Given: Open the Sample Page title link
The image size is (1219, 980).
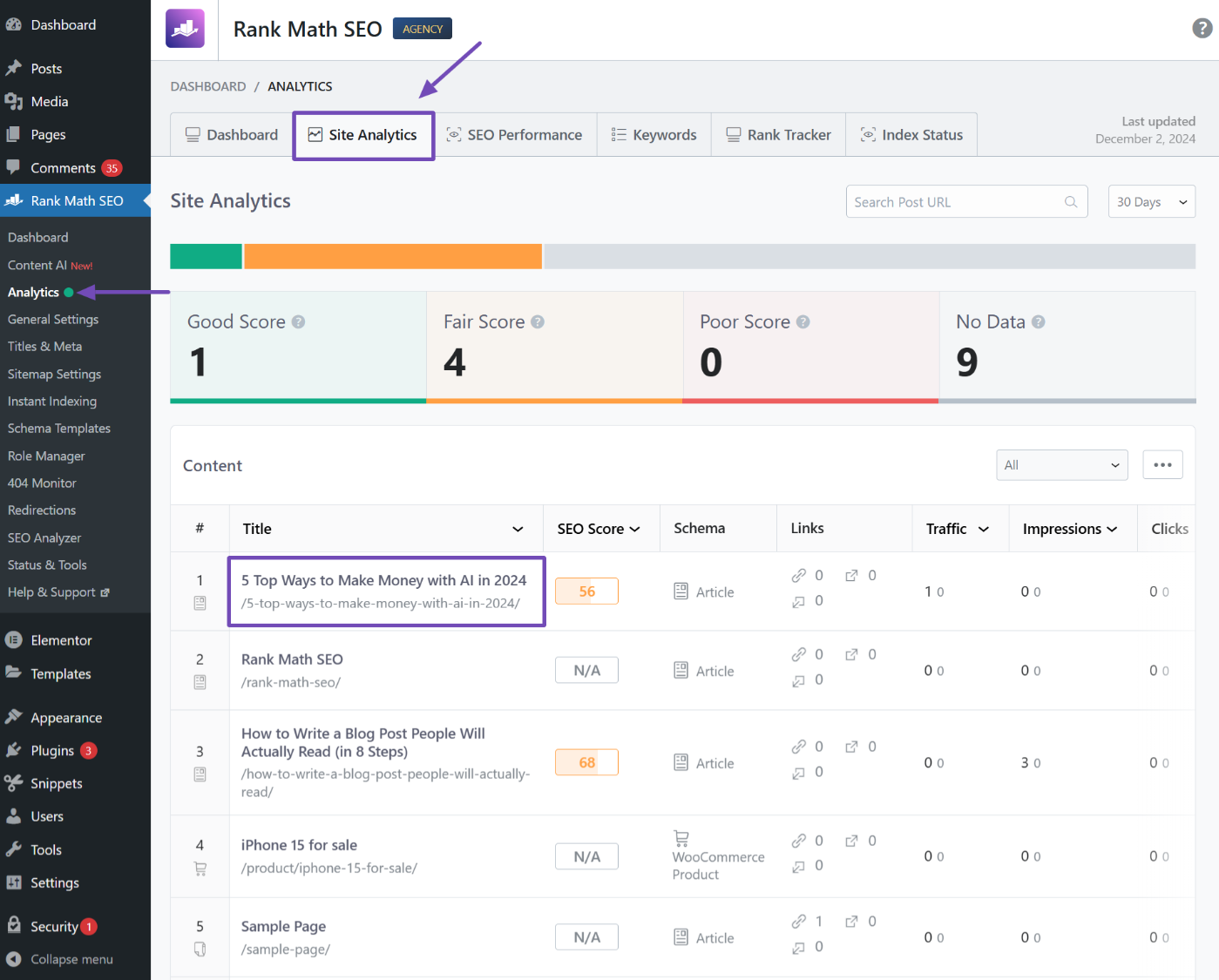Looking at the screenshot, I should [x=283, y=926].
